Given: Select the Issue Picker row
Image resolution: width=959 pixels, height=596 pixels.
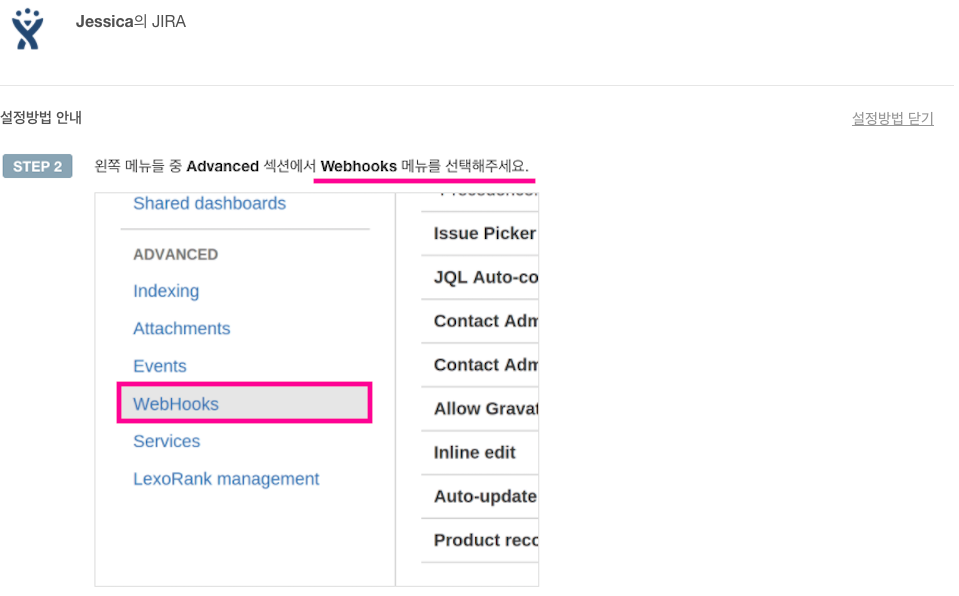Looking at the screenshot, I should coord(484,233).
